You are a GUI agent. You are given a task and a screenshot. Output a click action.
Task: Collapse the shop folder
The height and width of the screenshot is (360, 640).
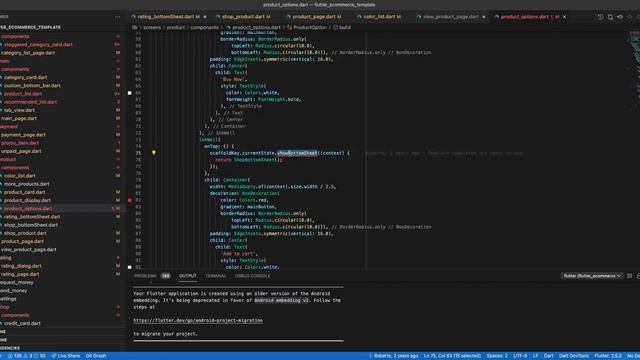(5, 307)
